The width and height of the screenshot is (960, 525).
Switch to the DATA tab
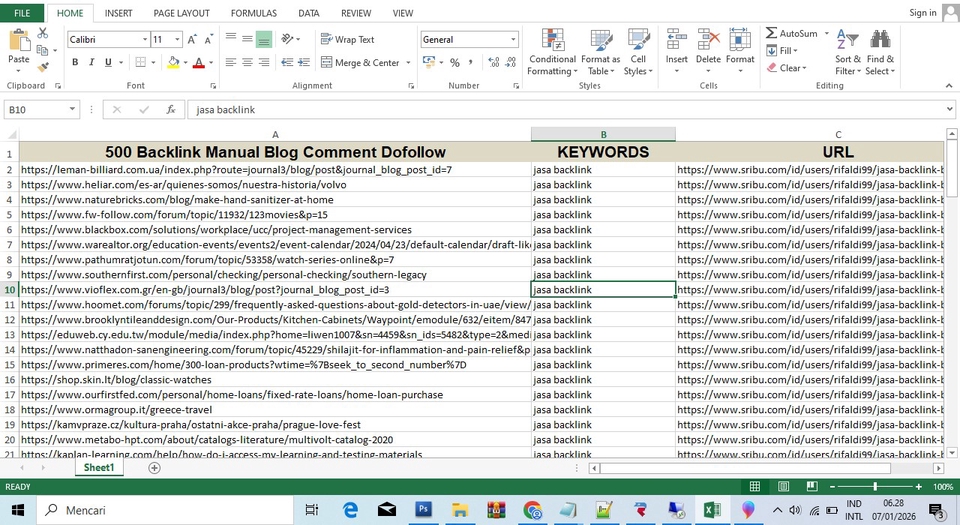pos(309,13)
